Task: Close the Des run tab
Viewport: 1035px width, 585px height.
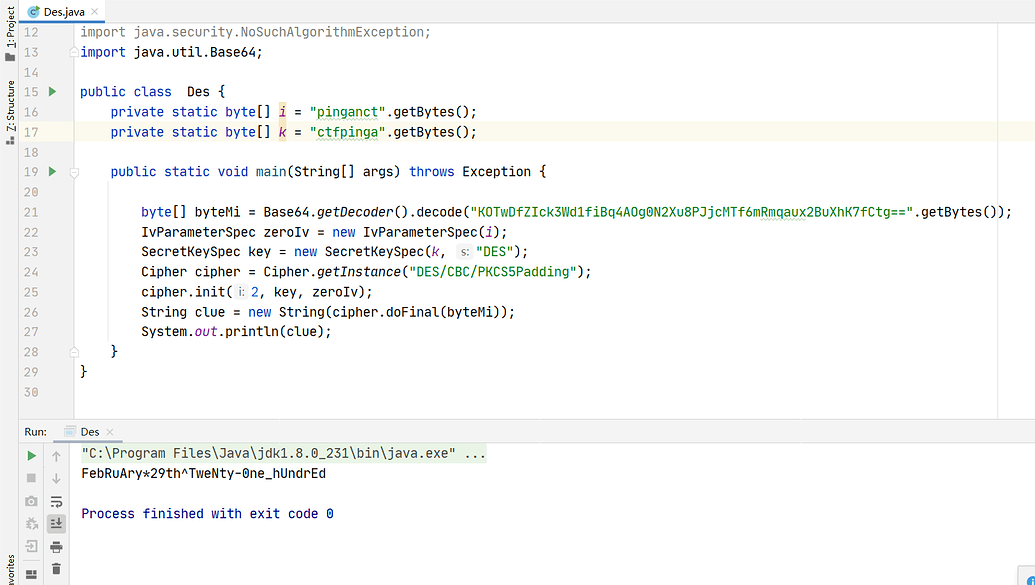Action: (110, 432)
